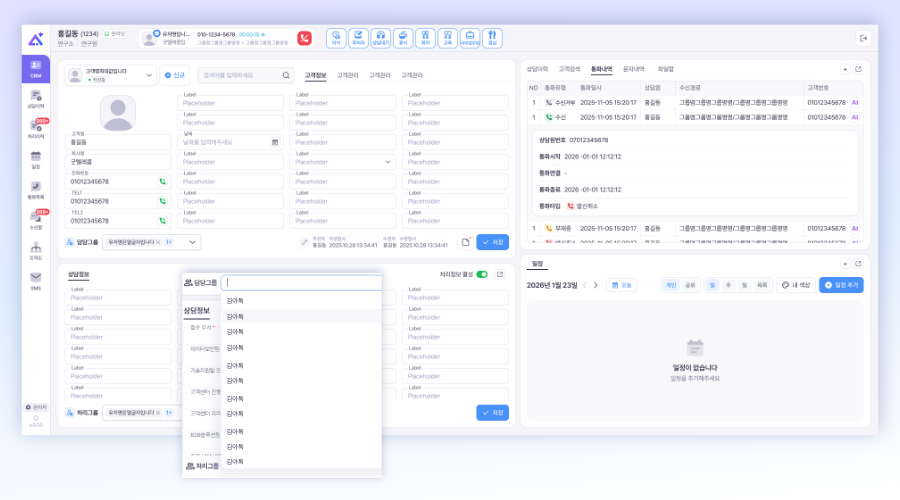This screenshot has width=900, height=500.
Task: Click the 신규 button
Action: point(174,75)
